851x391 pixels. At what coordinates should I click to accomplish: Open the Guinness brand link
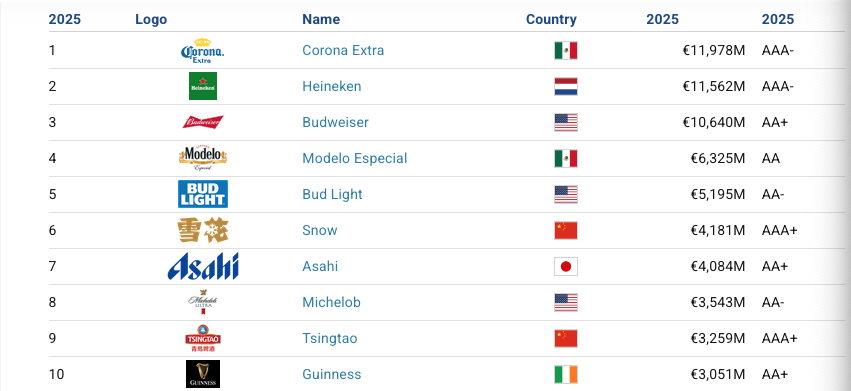(x=332, y=374)
